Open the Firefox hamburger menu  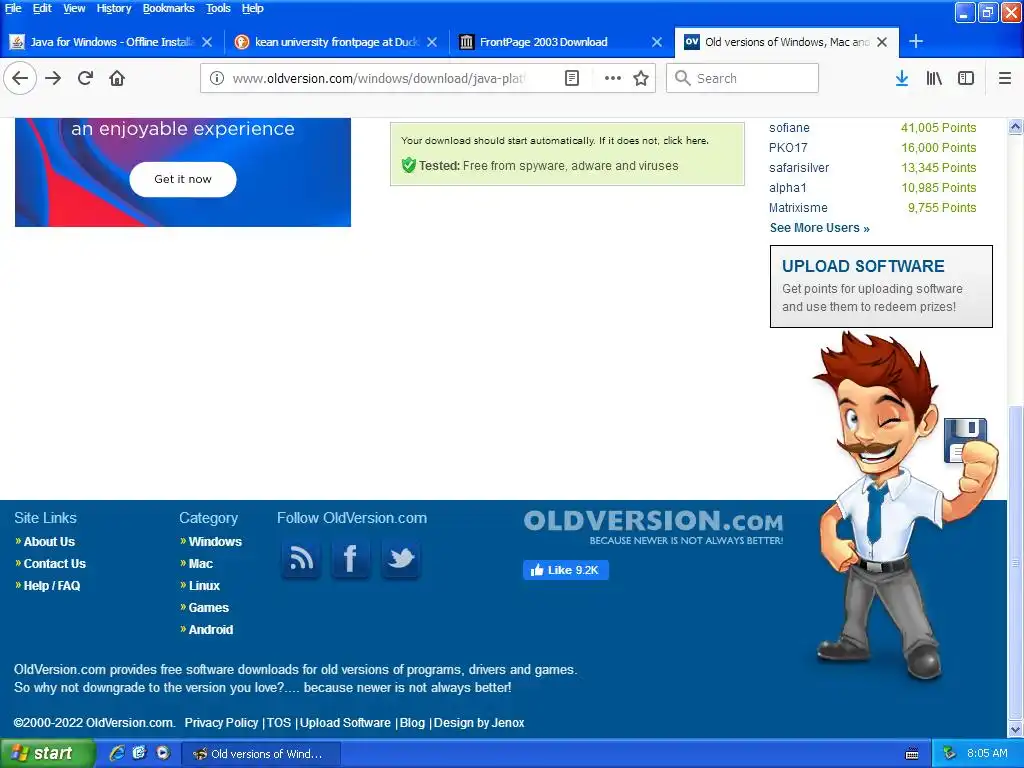tap(1005, 78)
